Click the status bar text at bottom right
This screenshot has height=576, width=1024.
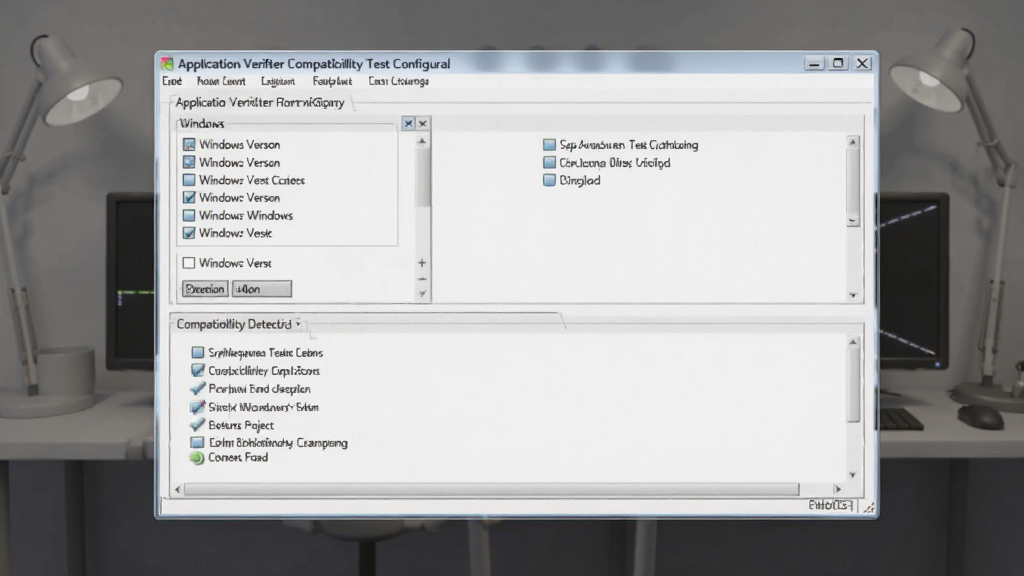coord(830,505)
